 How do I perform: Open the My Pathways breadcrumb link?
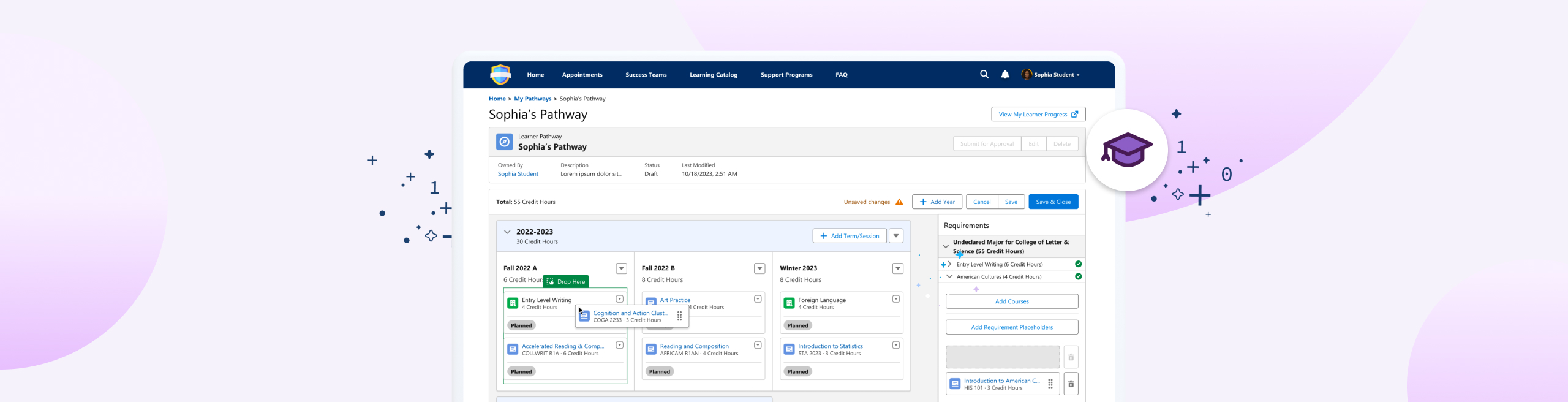pyautogui.click(x=532, y=99)
